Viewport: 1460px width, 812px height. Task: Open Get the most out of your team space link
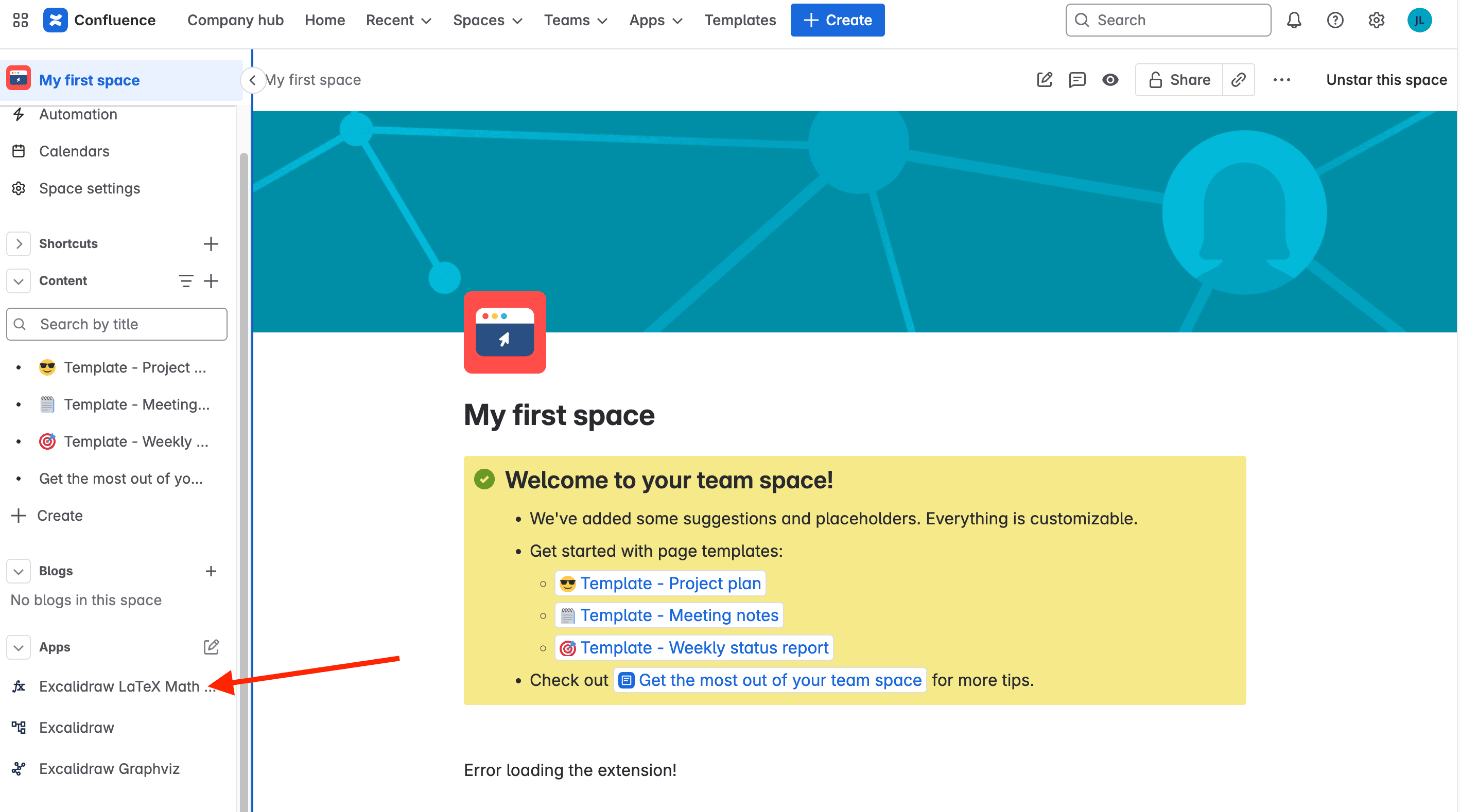coord(770,679)
